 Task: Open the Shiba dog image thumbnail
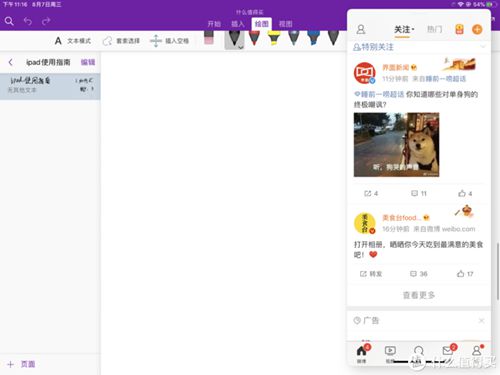tap(396, 145)
